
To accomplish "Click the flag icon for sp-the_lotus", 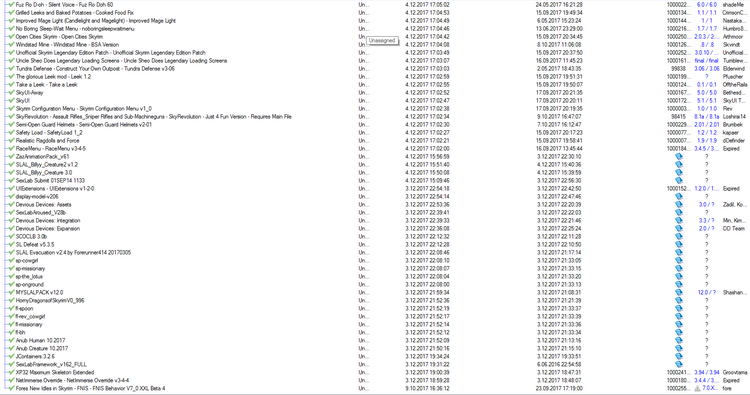I will tap(679, 276).
